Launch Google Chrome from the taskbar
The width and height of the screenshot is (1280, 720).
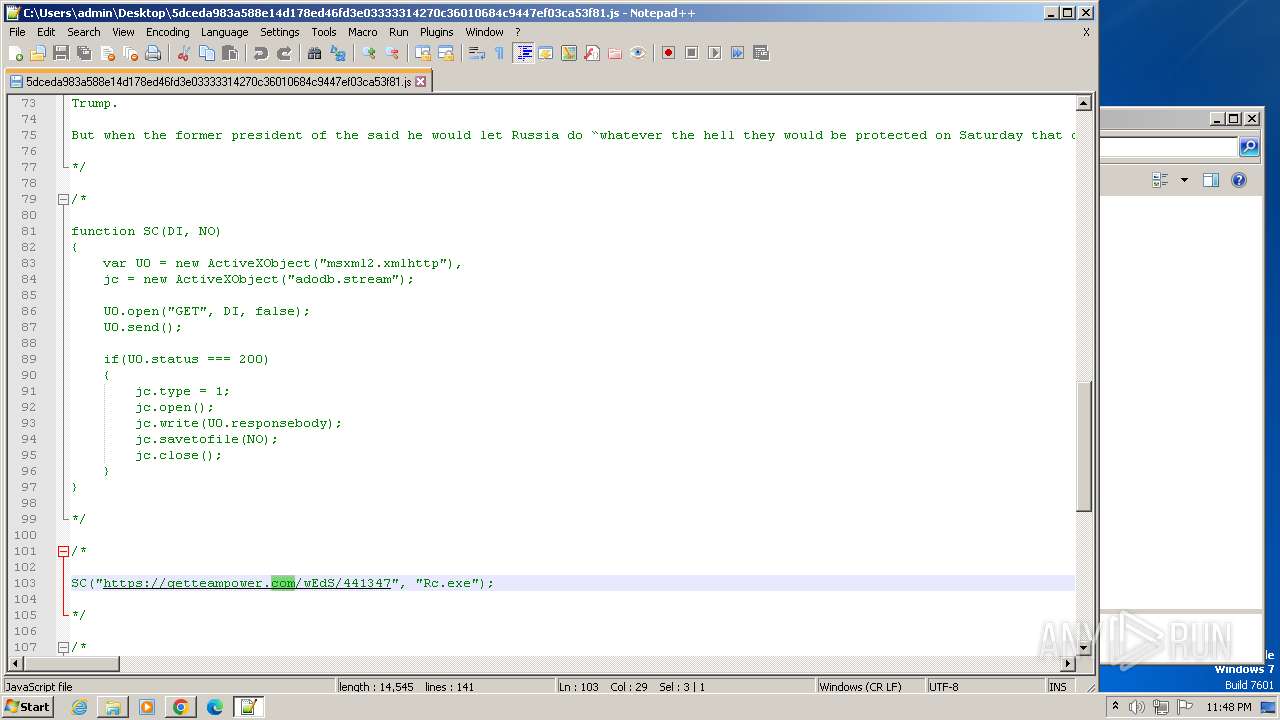coord(180,707)
